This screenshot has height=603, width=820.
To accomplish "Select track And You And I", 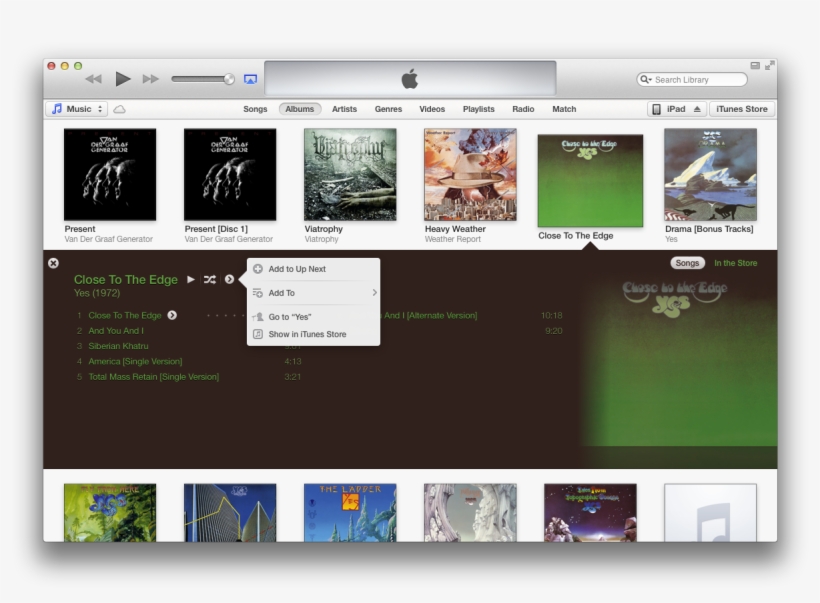I will pyautogui.click(x=116, y=331).
